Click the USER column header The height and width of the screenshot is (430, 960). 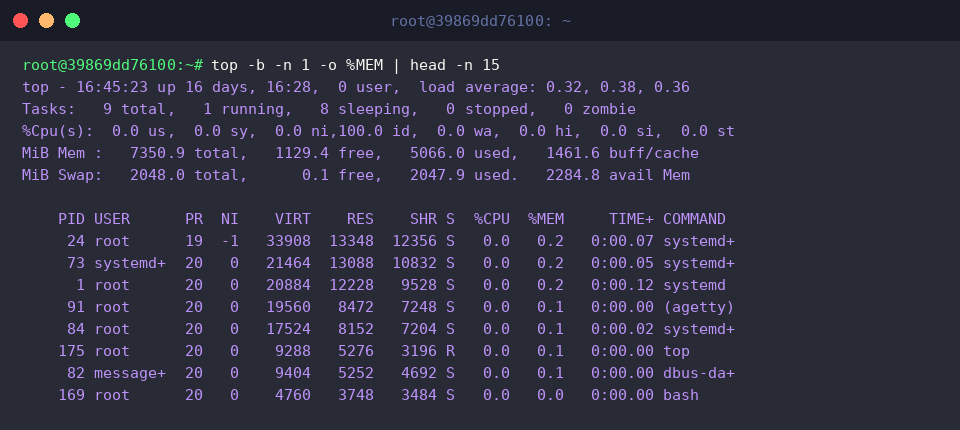pyautogui.click(x=111, y=219)
